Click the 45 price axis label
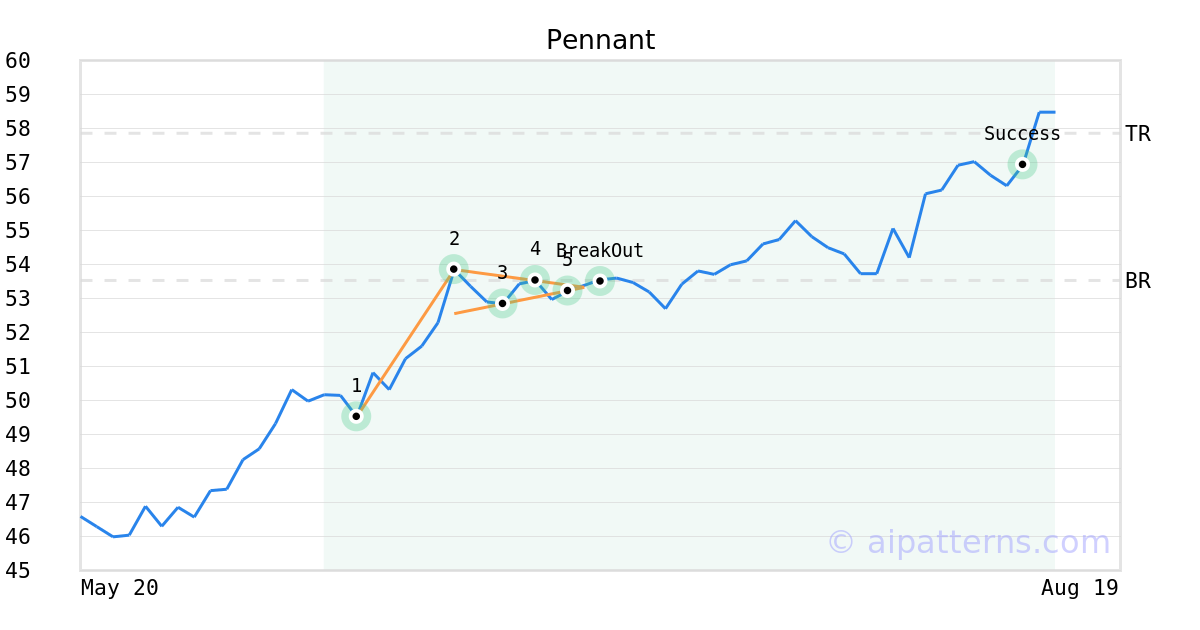 coord(18,571)
